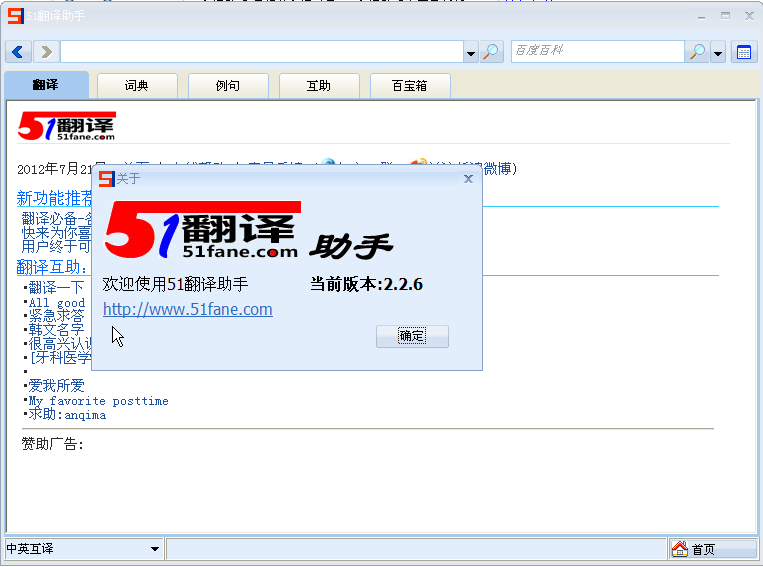Click the main translation input field
This screenshot has height=567, width=763.
click(262, 52)
